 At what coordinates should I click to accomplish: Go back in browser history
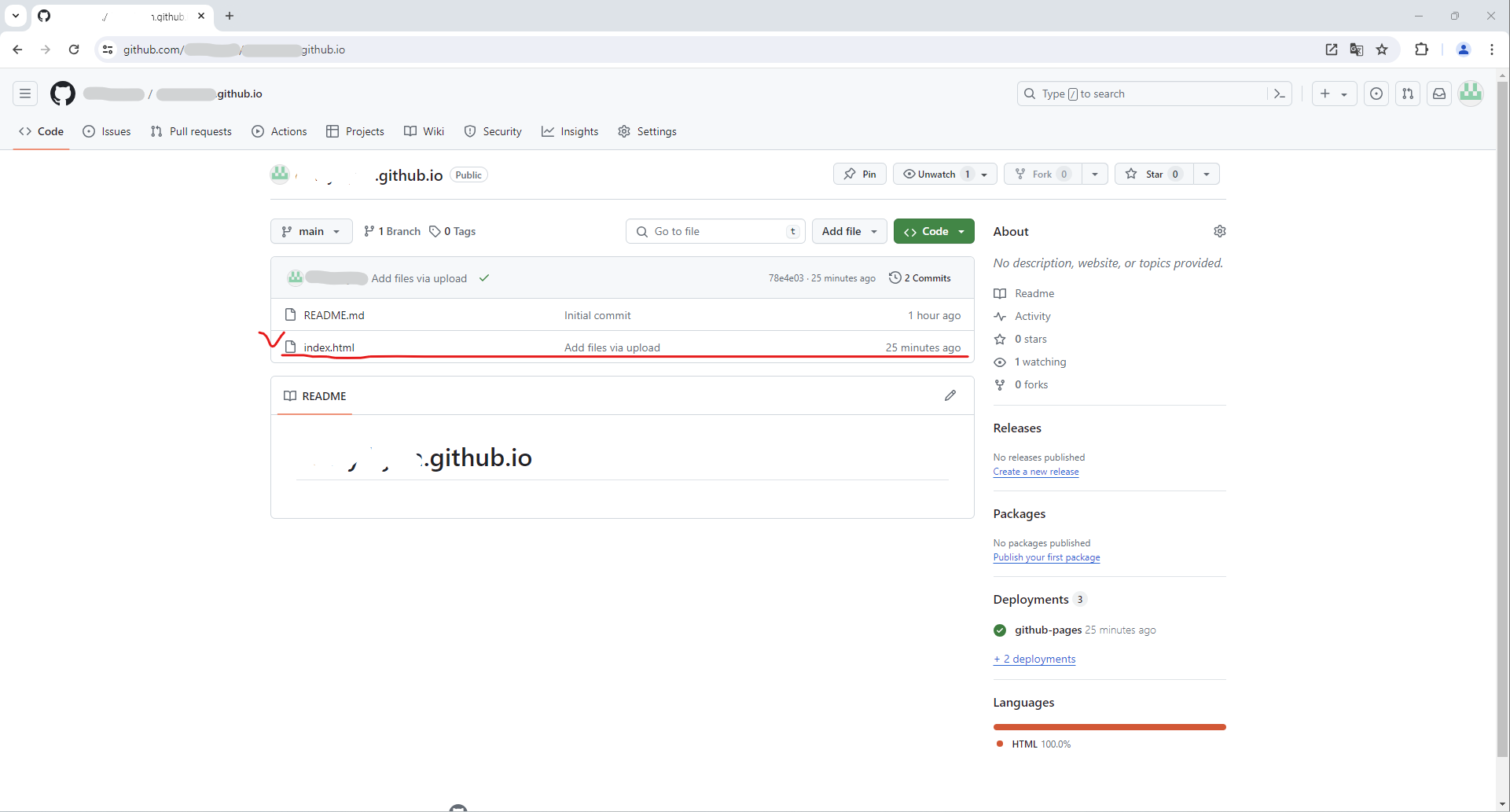click(17, 50)
